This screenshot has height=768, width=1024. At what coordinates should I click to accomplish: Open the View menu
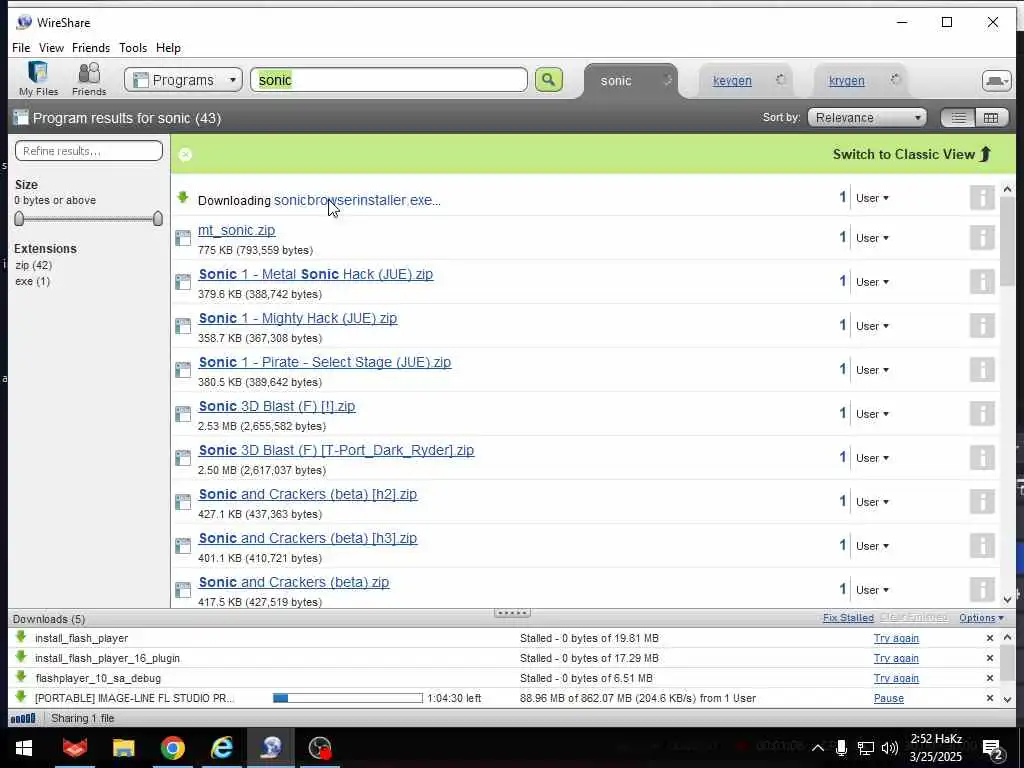51,48
